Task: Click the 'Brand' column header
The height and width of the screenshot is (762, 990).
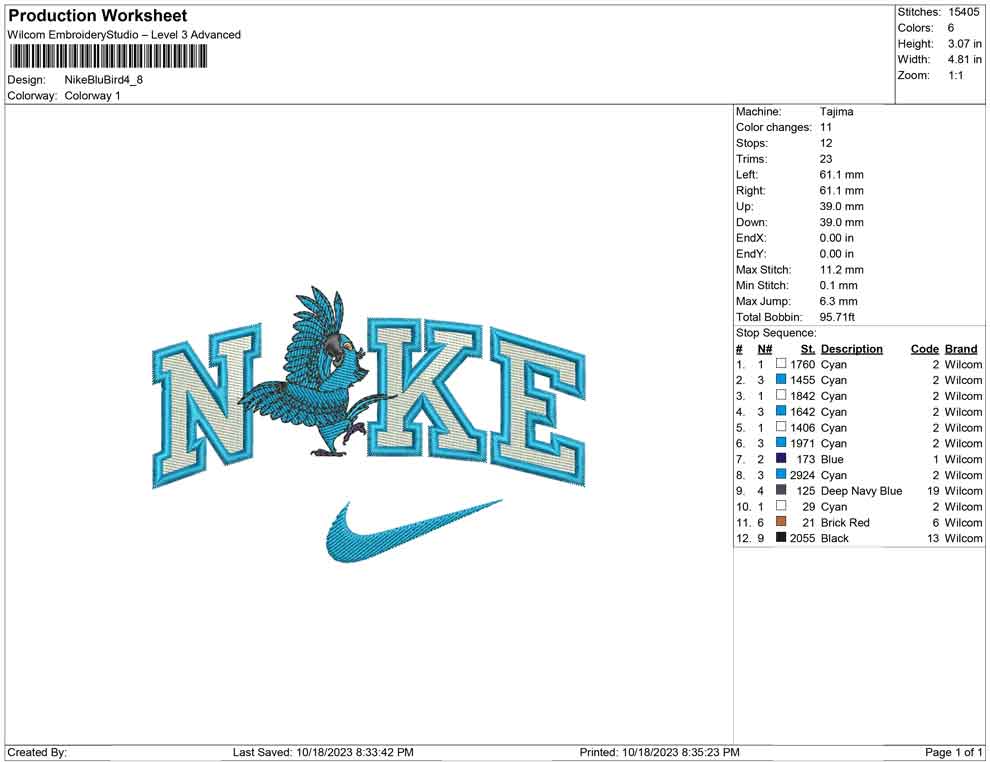Action: pyautogui.click(x=961, y=348)
